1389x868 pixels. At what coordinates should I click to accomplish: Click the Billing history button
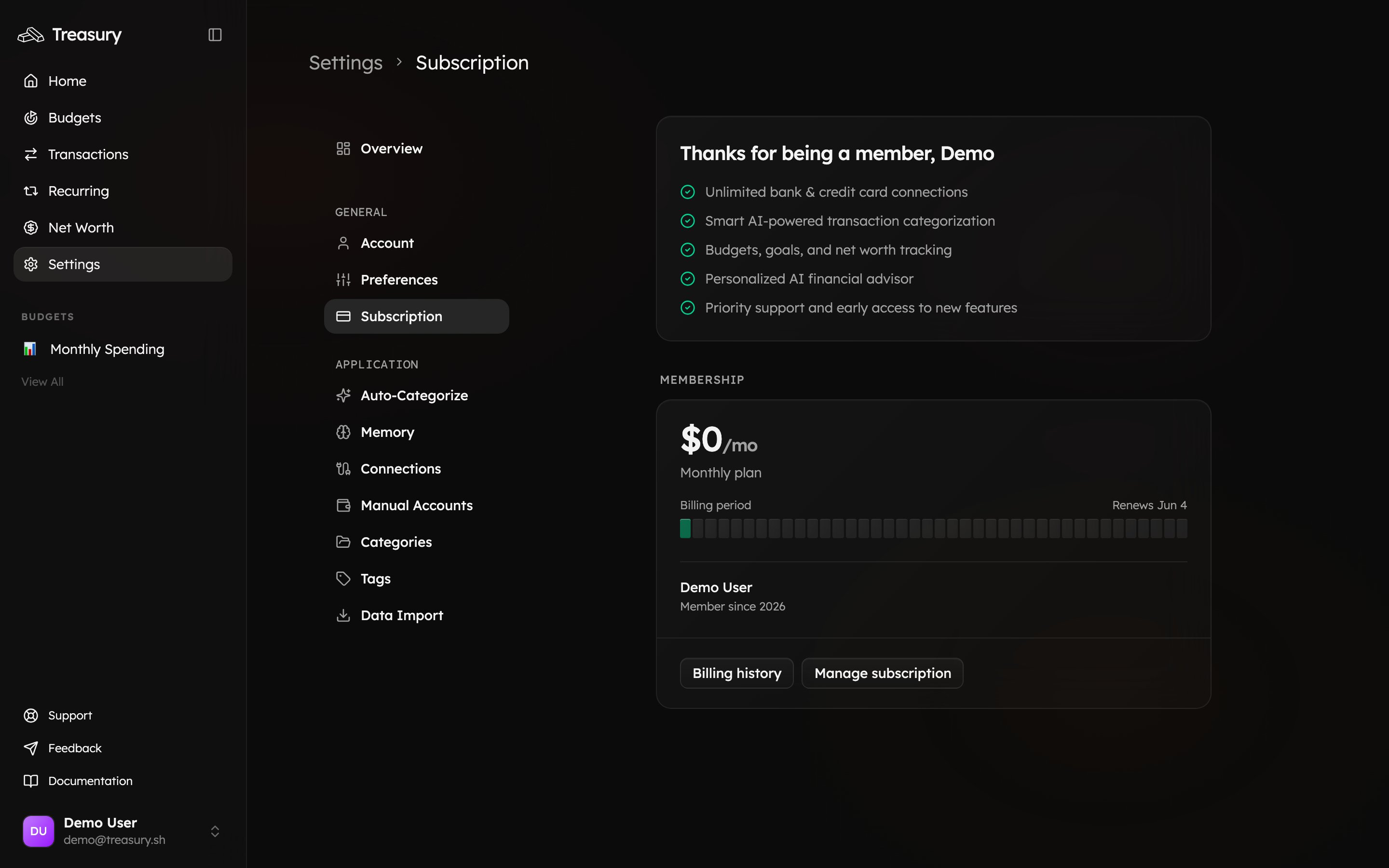[x=736, y=673]
